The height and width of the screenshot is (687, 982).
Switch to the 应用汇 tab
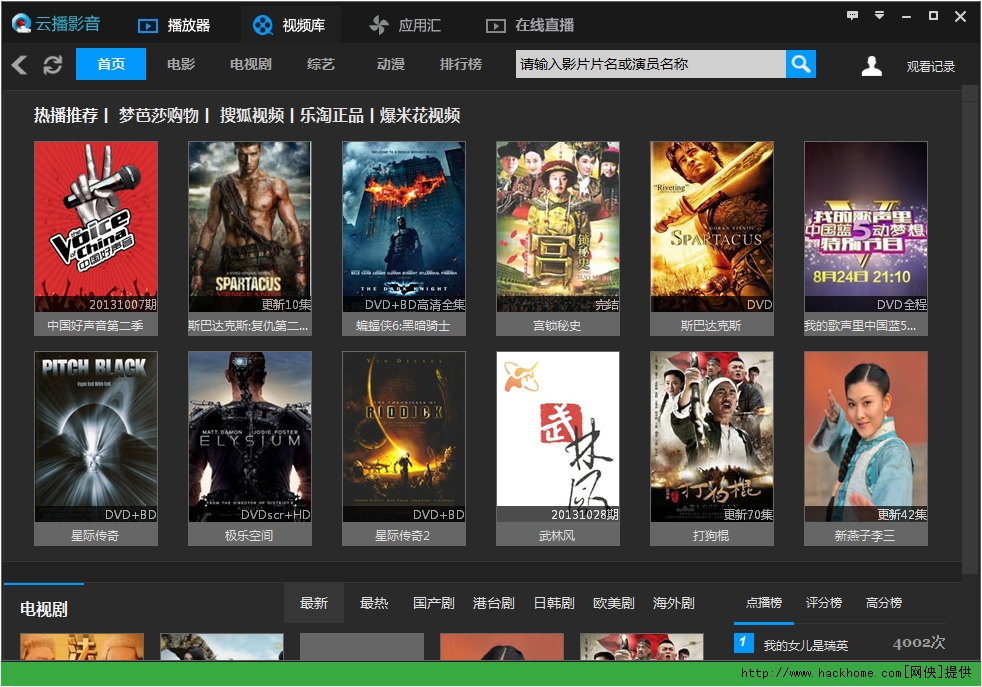(x=405, y=25)
